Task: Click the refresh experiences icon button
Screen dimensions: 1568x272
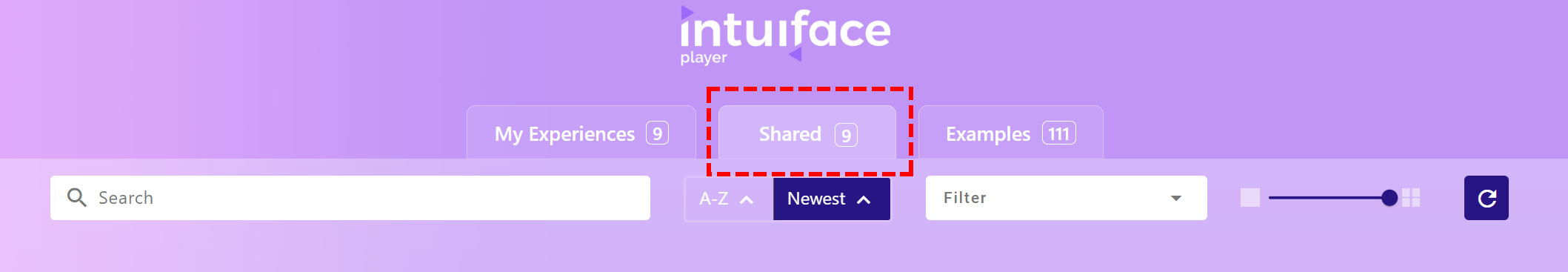Action: [x=1486, y=198]
